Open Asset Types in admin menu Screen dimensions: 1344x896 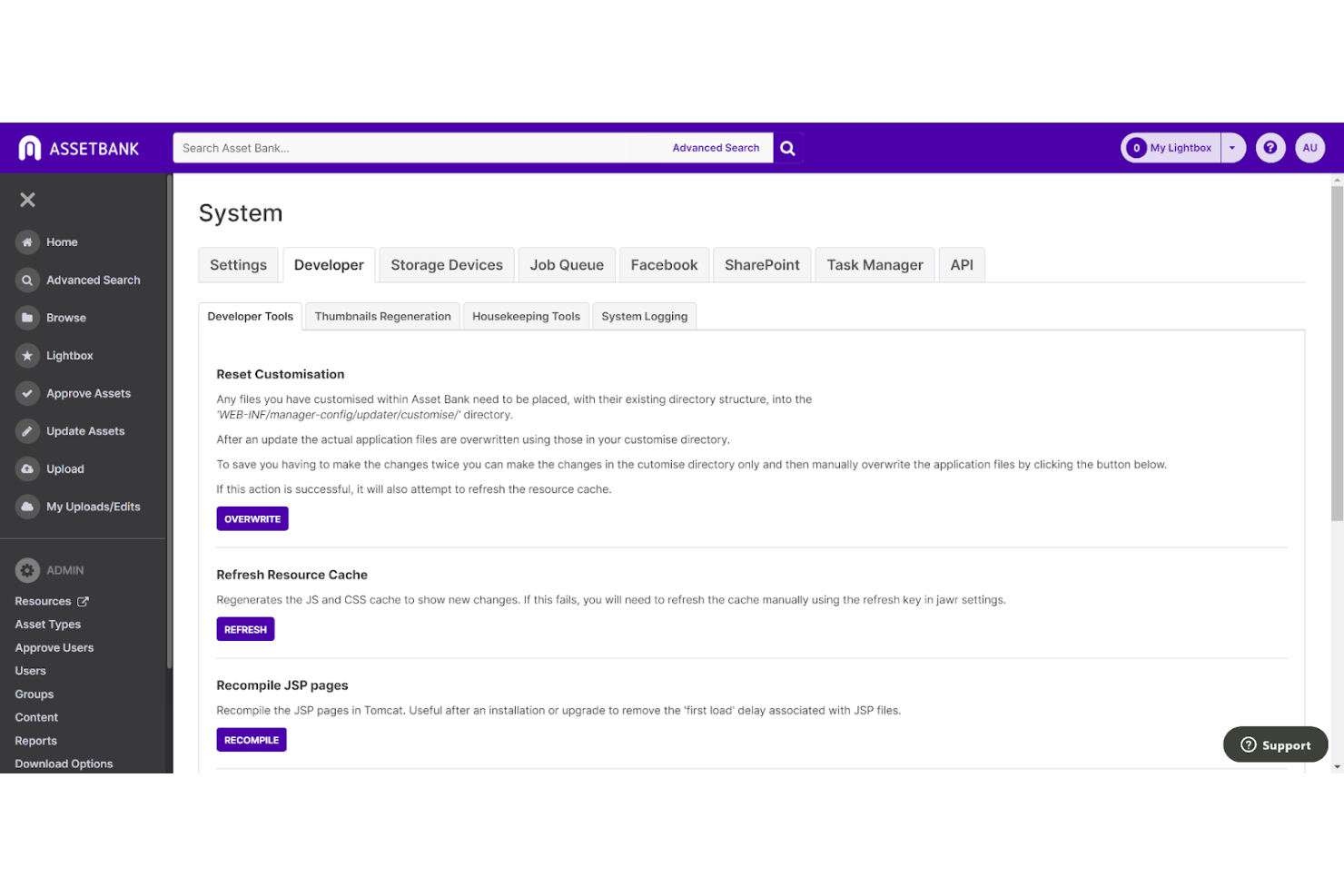(x=48, y=625)
